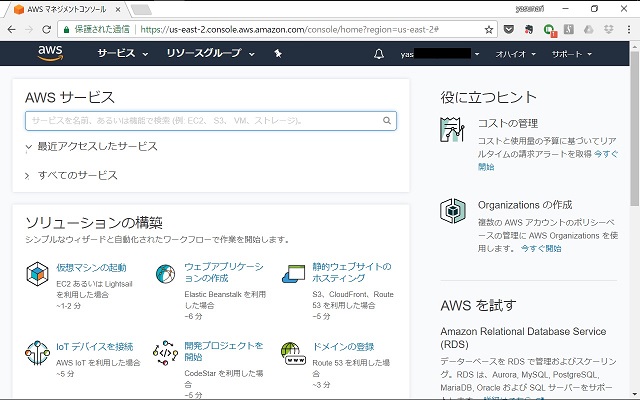Open the オハイオ region dropdown

[516, 54]
